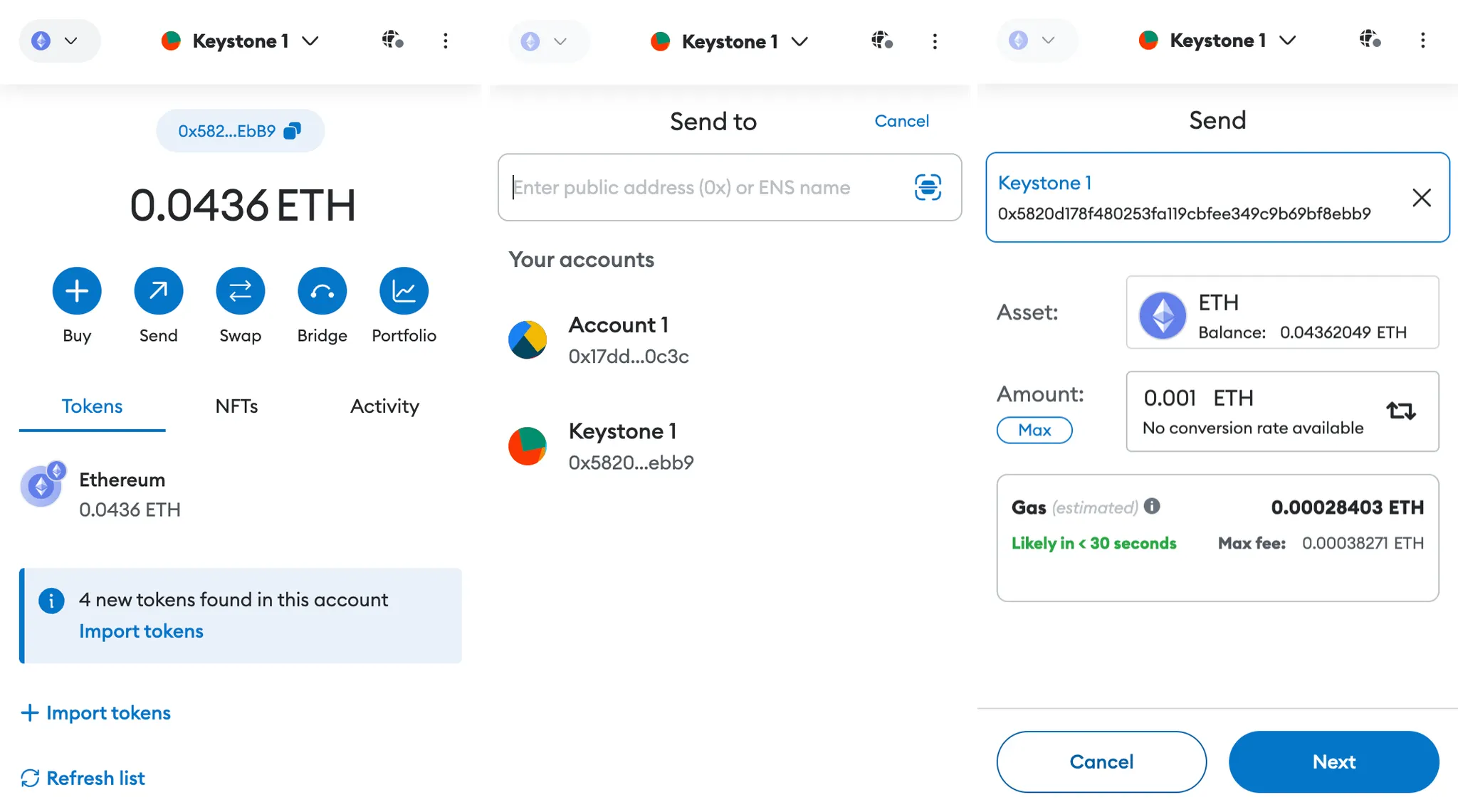
Task: Click the Max amount button
Action: 1034,430
